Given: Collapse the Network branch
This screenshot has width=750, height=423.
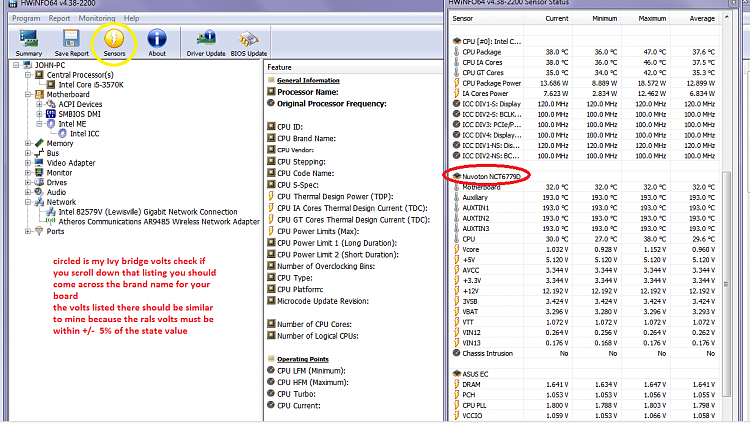Looking at the screenshot, I should [28, 202].
